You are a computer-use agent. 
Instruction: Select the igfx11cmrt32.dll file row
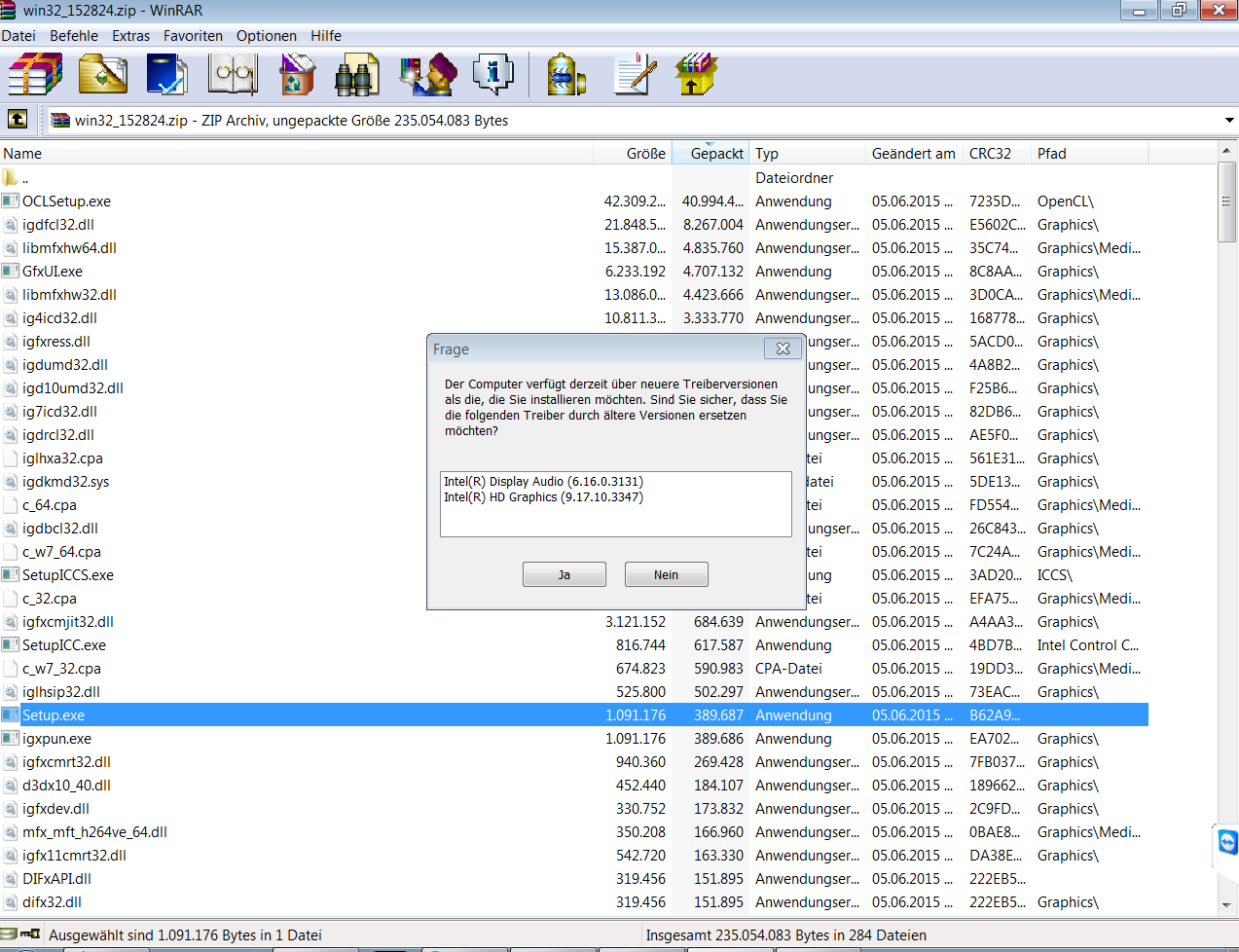tap(574, 856)
